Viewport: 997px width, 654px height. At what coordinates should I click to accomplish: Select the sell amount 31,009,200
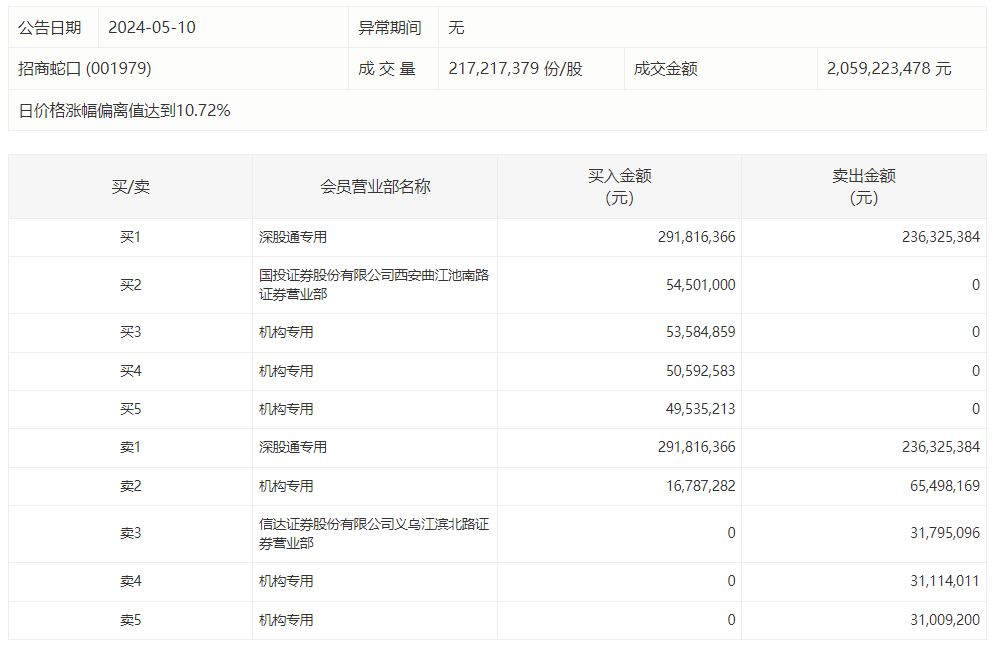945,620
